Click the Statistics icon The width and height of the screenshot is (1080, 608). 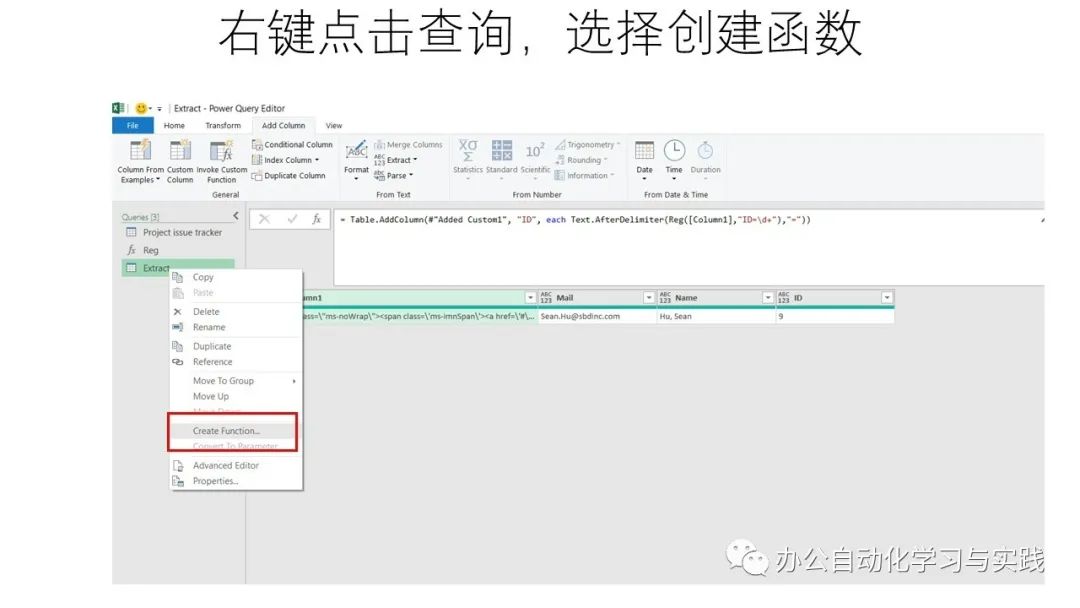tap(468, 150)
